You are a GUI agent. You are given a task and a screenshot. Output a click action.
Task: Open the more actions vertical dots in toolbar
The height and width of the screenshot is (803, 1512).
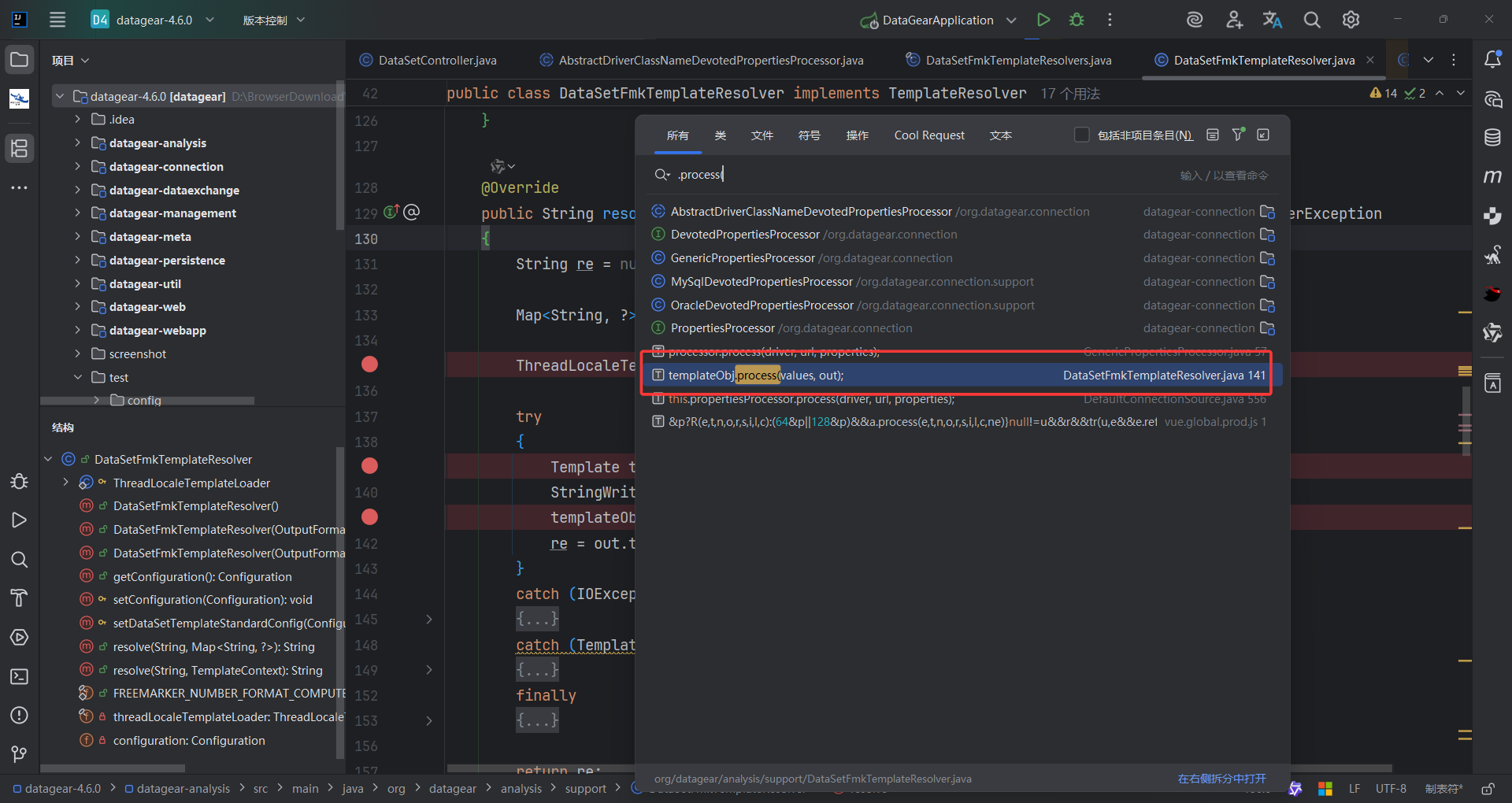(1110, 20)
